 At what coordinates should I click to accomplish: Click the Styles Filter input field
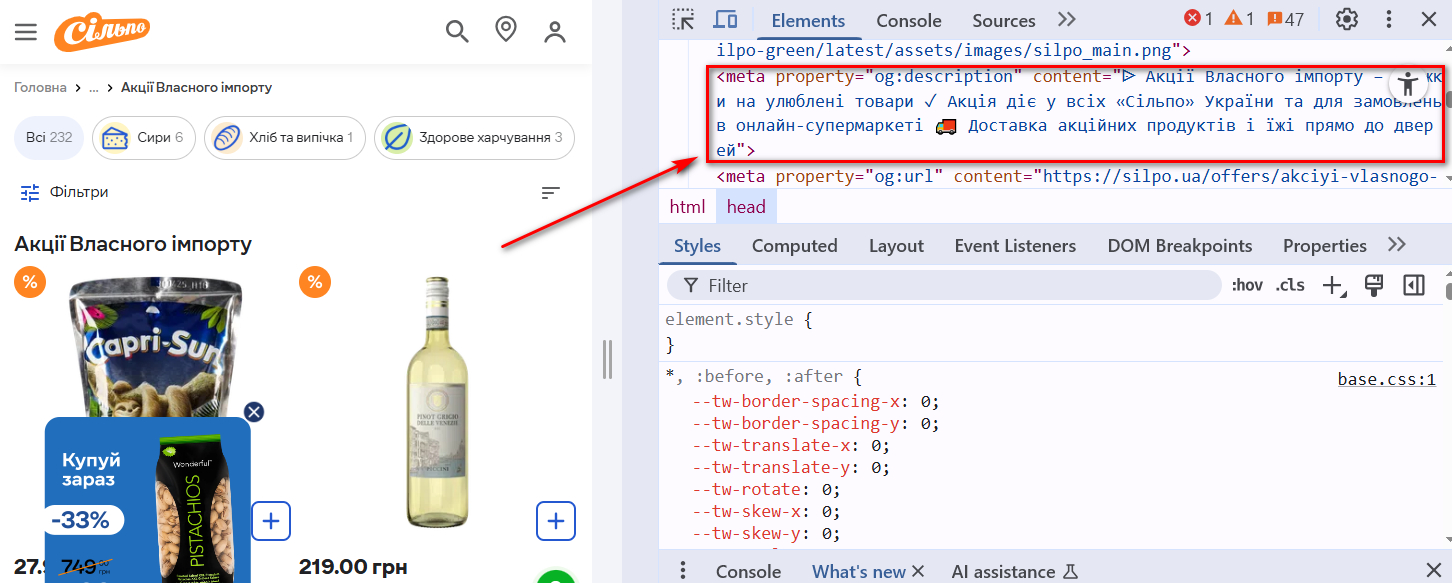tap(944, 285)
